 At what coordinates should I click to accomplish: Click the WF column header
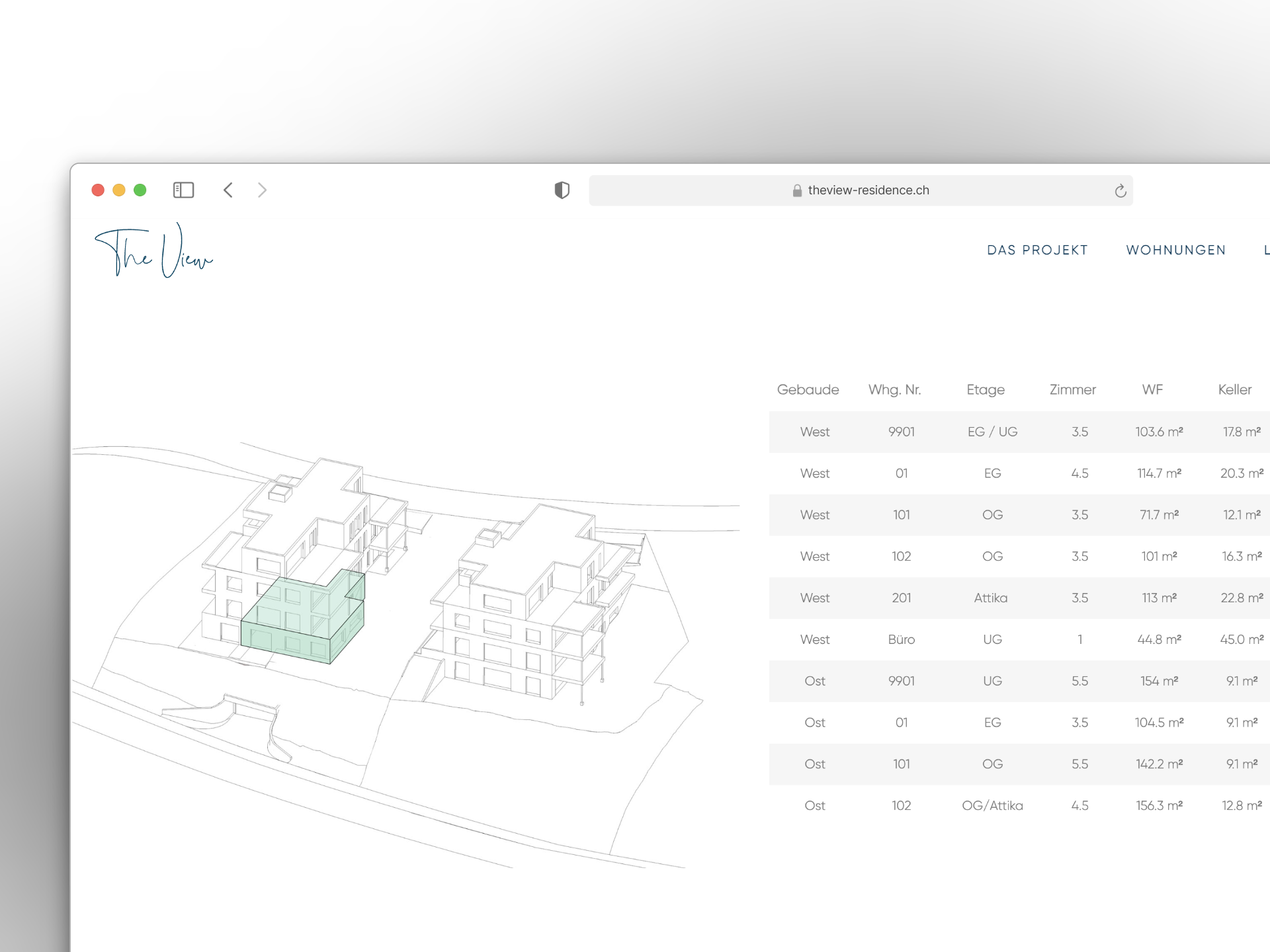point(1152,390)
